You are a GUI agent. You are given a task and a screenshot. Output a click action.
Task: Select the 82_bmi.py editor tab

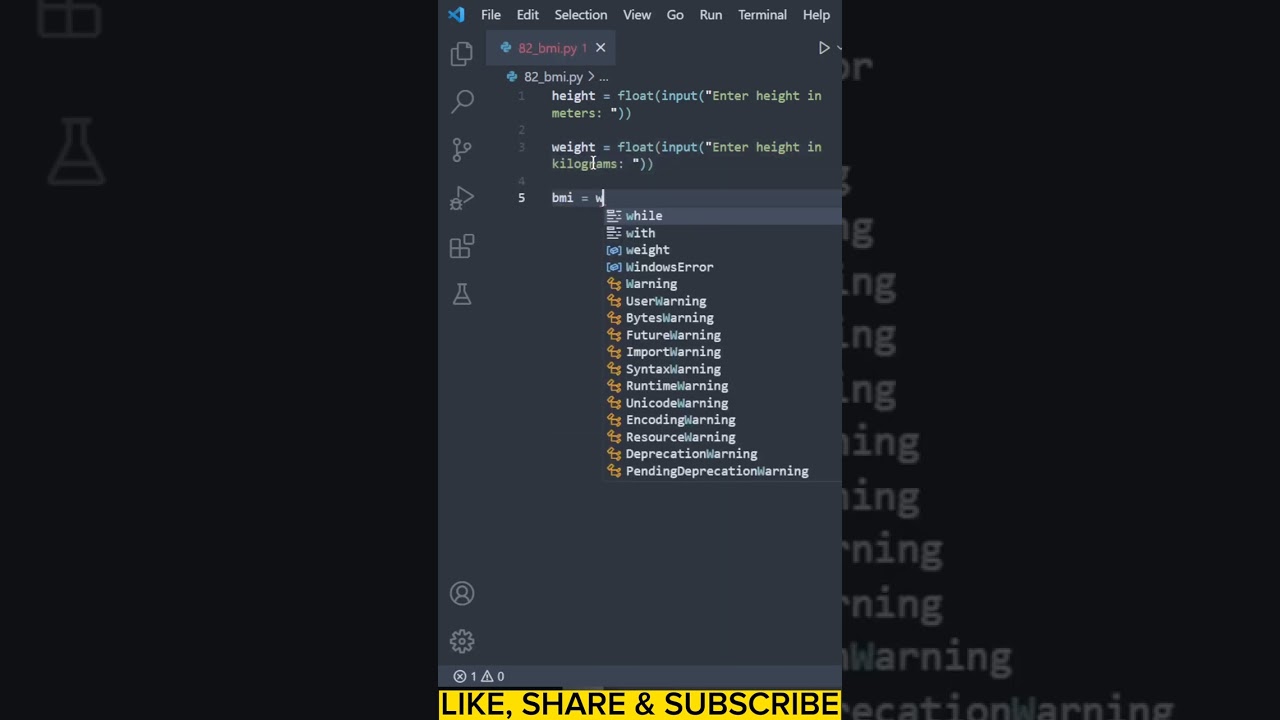pos(551,48)
